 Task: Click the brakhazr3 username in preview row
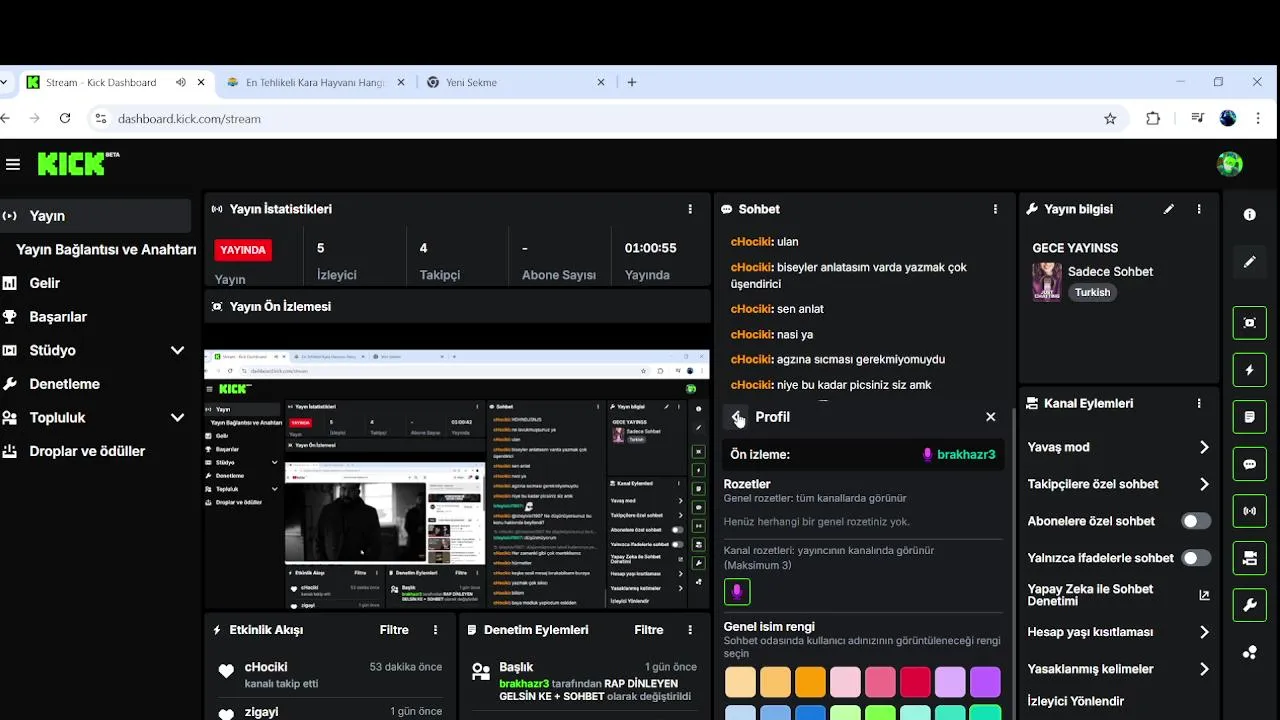coord(966,454)
